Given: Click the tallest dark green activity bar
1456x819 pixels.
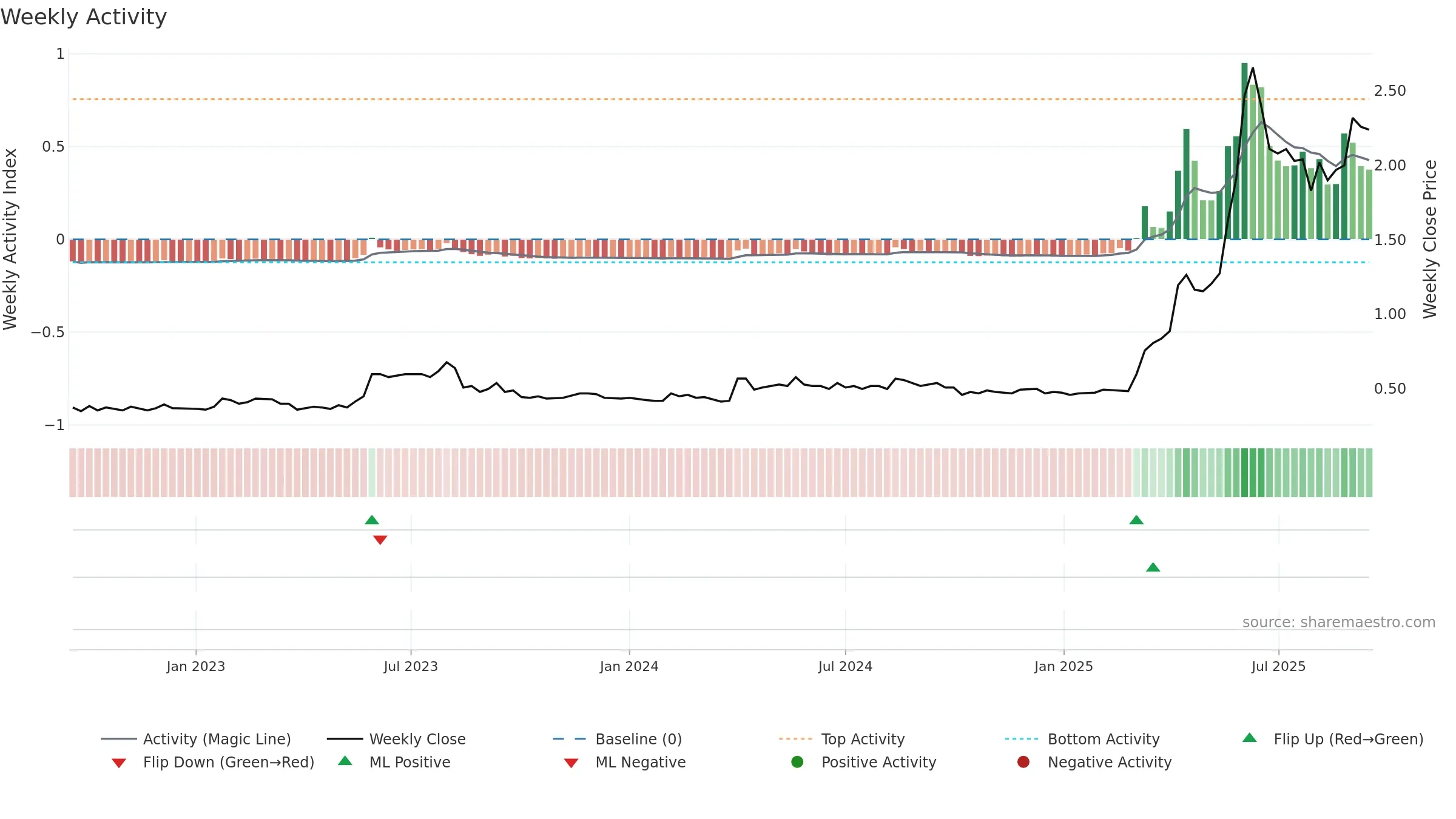Looking at the screenshot, I should point(1244,151).
